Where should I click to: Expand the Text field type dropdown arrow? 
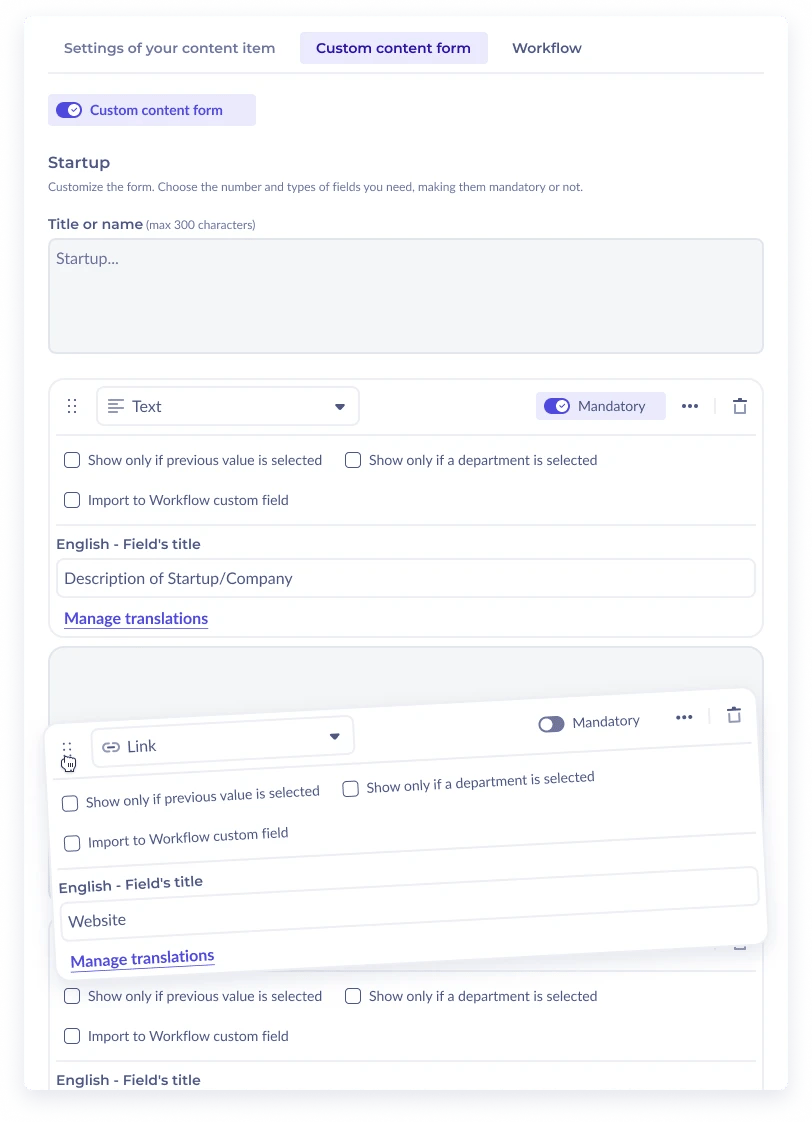tap(340, 407)
